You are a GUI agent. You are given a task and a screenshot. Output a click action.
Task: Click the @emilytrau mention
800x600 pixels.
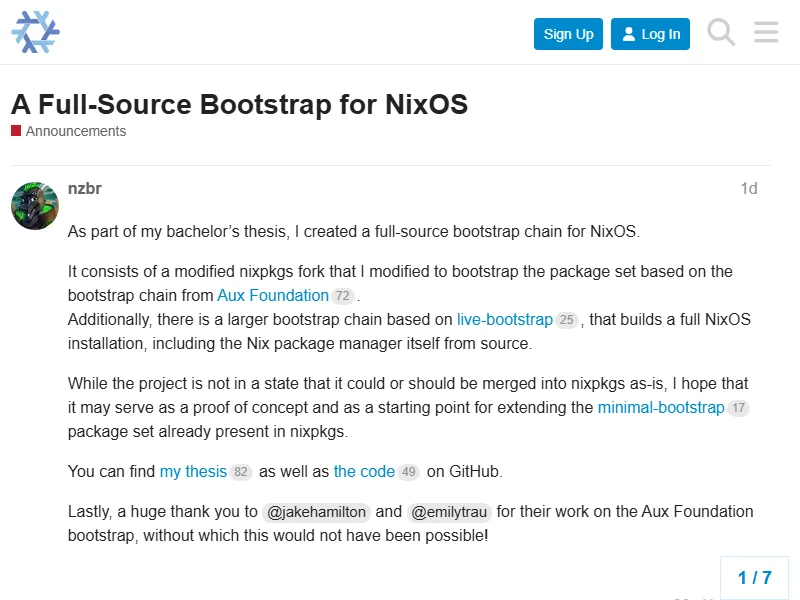(x=449, y=512)
